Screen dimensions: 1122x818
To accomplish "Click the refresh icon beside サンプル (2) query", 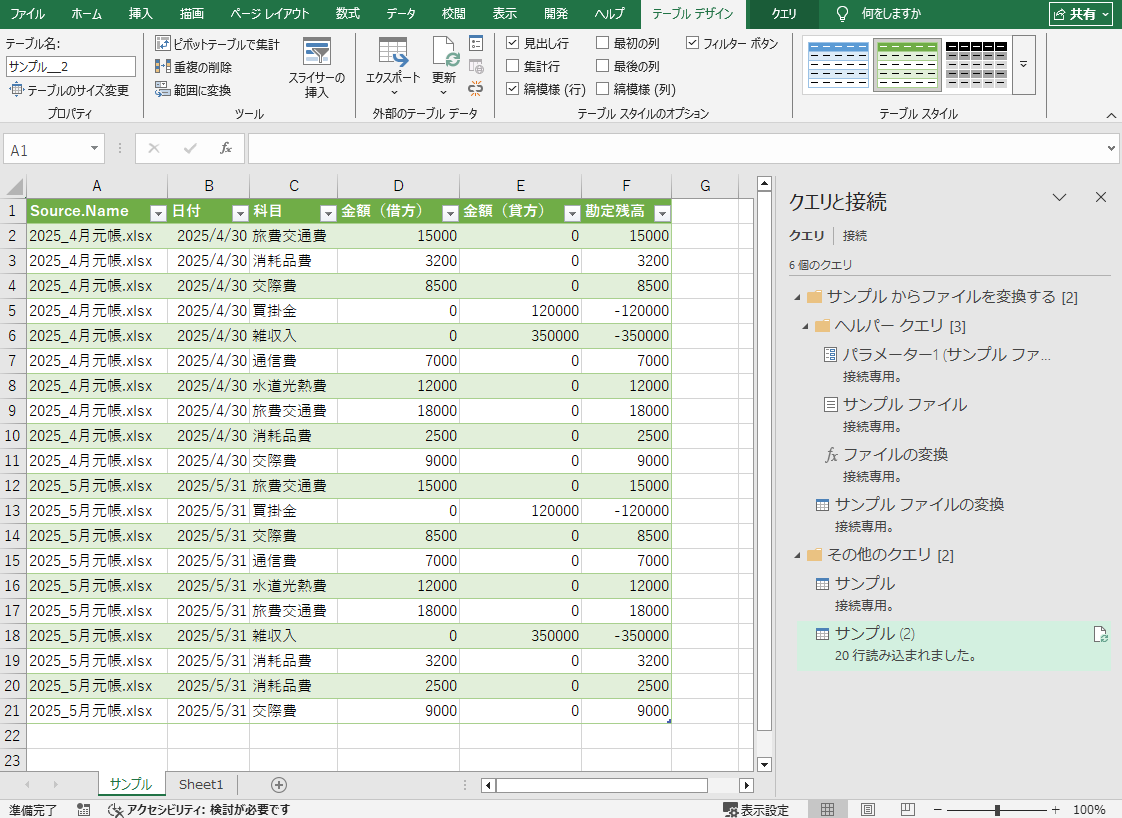I will coord(1100,634).
